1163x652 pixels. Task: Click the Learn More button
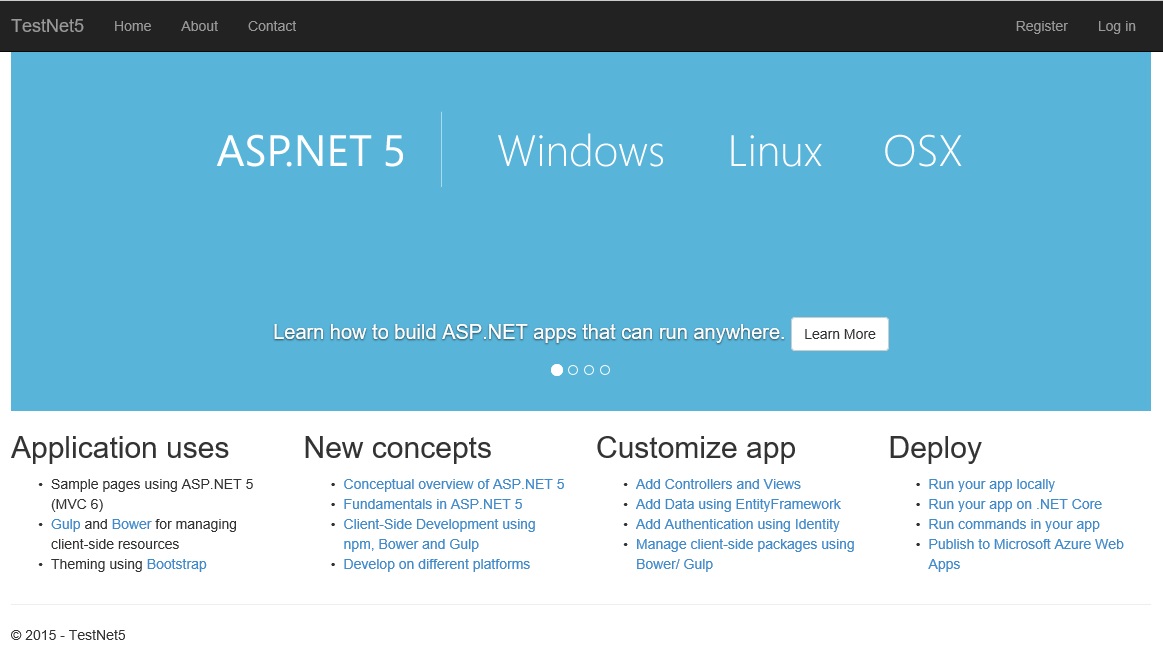click(840, 334)
